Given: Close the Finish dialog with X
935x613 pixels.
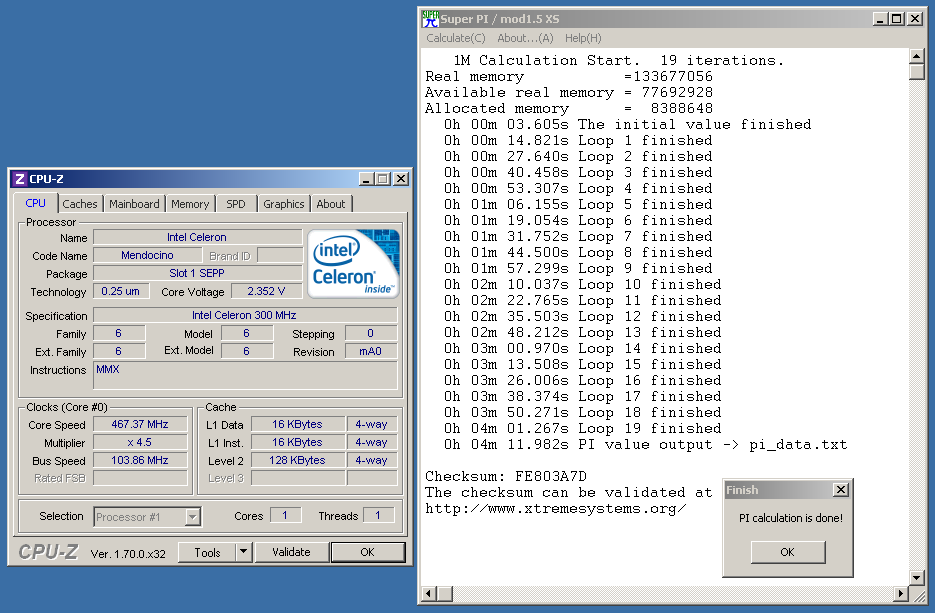Looking at the screenshot, I should 840,490.
